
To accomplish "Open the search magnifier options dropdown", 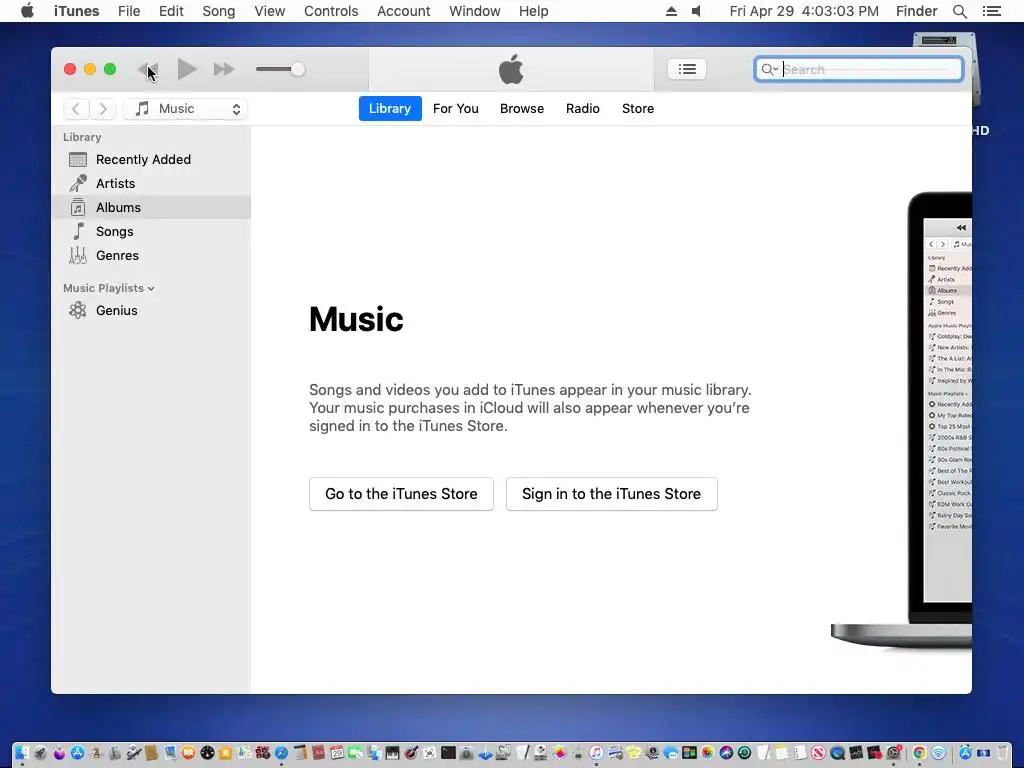I will click(x=770, y=69).
